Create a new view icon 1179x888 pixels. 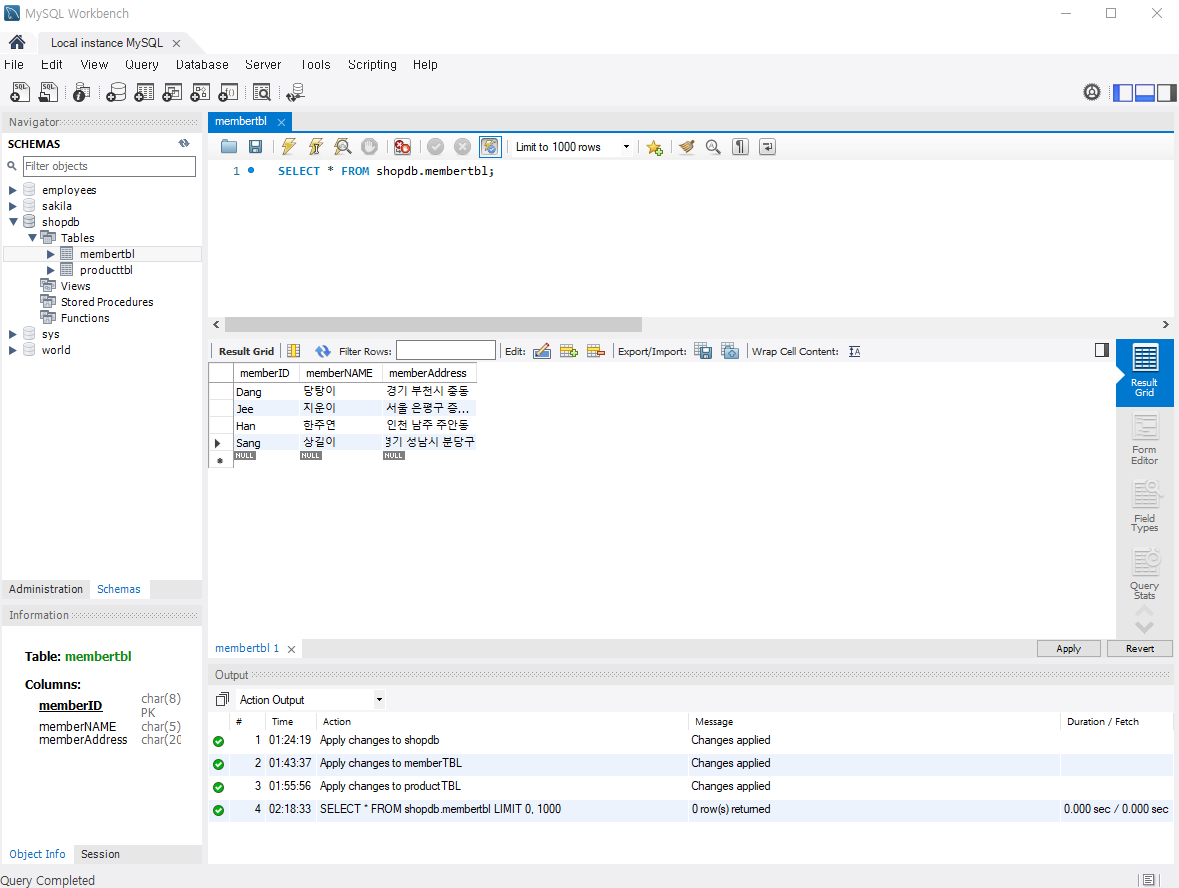[x=171, y=92]
